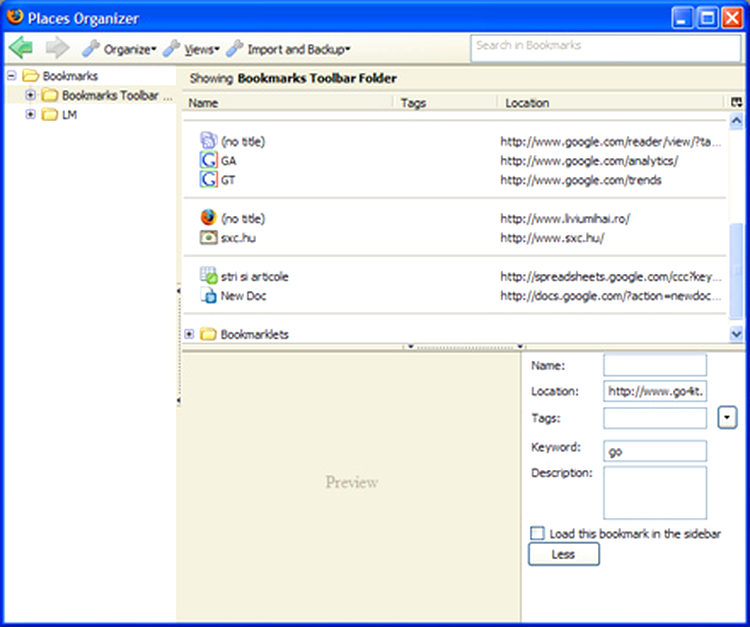
Task: Collapse the Bookmarks root tree node
Action: tap(11, 76)
